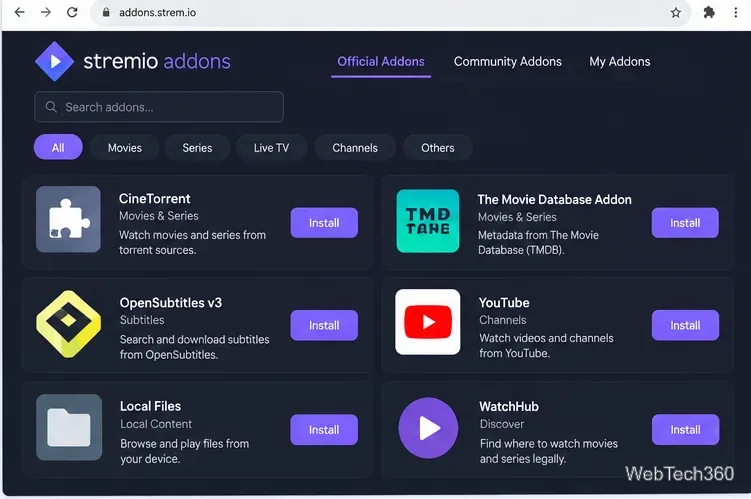The width and height of the screenshot is (751, 499).
Task: Reload the page with the refresh icon
Action: 72,12
